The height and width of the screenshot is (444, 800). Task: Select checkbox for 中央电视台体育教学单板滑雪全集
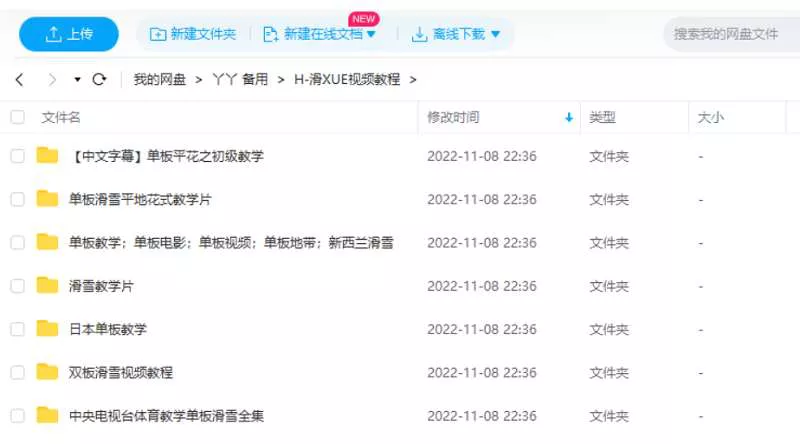point(18,415)
